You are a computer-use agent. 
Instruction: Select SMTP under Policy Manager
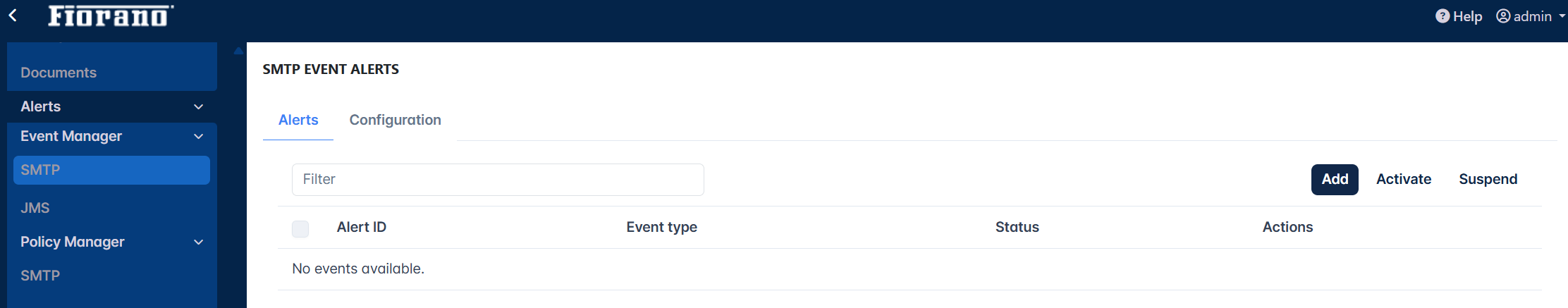40,276
